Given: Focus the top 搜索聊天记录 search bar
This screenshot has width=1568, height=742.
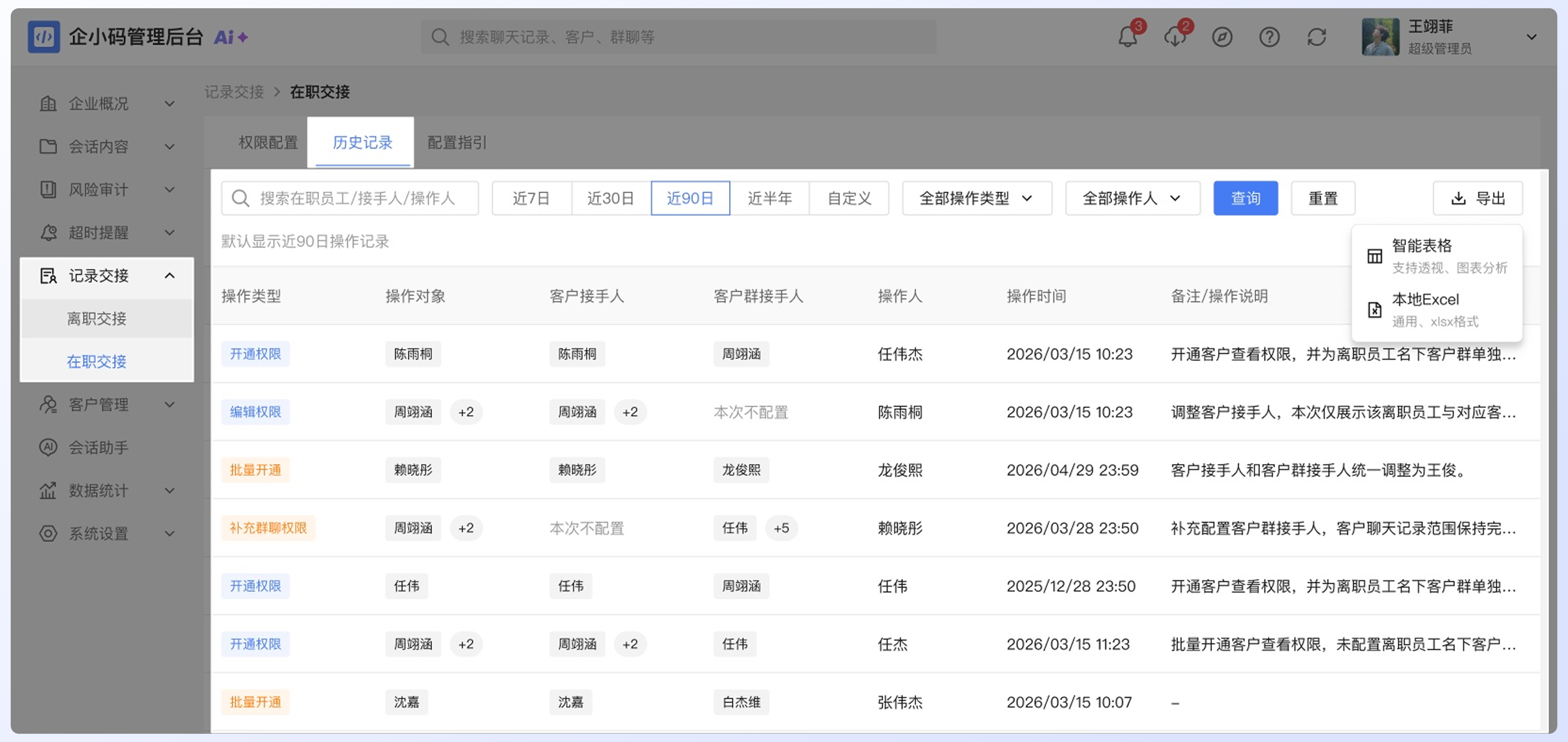Looking at the screenshot, I should tap(679, 37).
